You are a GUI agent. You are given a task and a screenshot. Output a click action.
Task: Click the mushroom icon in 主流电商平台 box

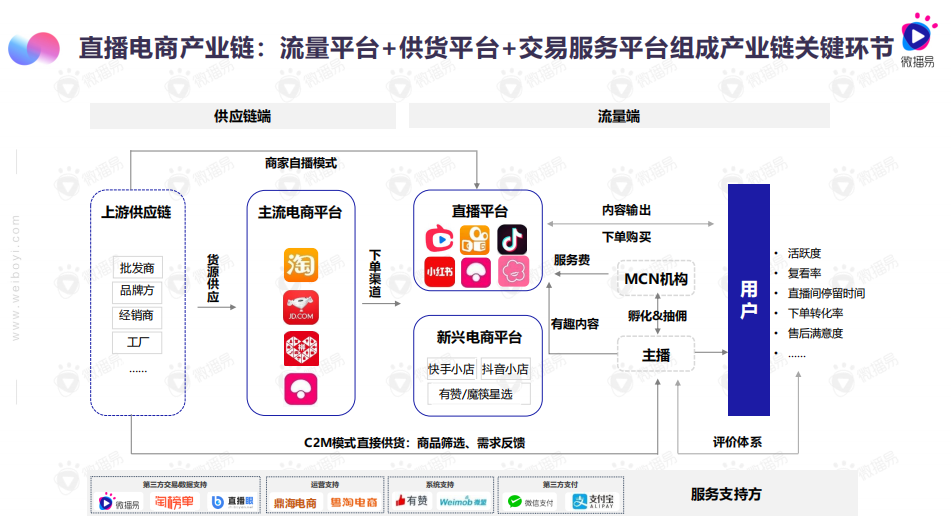click(301, 389)
